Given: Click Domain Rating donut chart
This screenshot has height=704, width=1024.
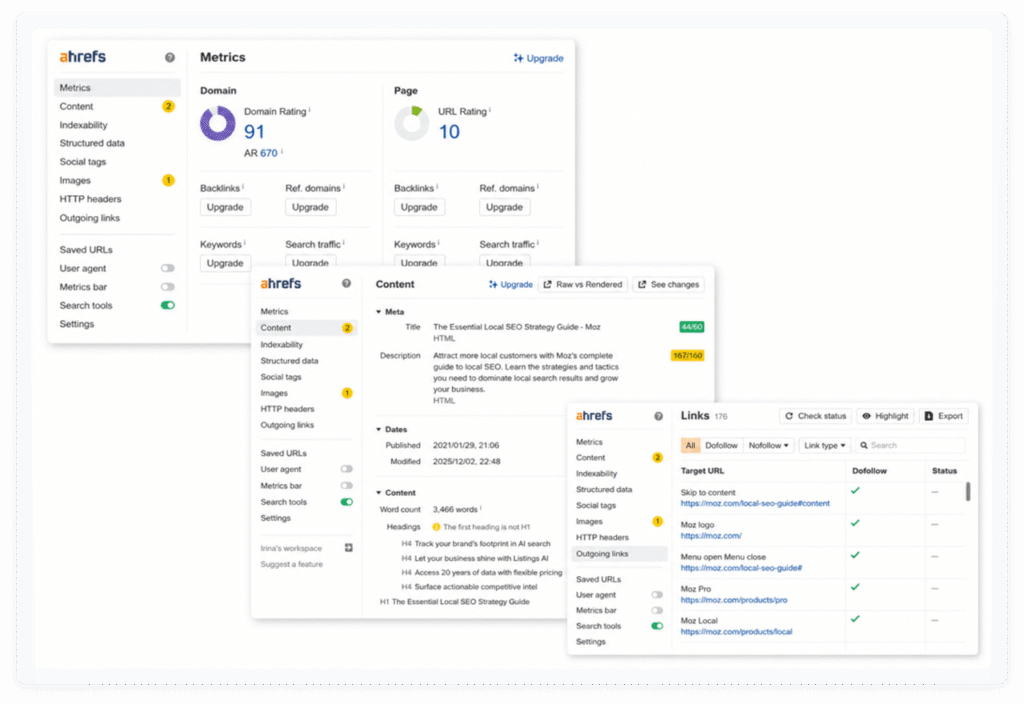Looking at the screenshot, I should click(x=217, y=123).
